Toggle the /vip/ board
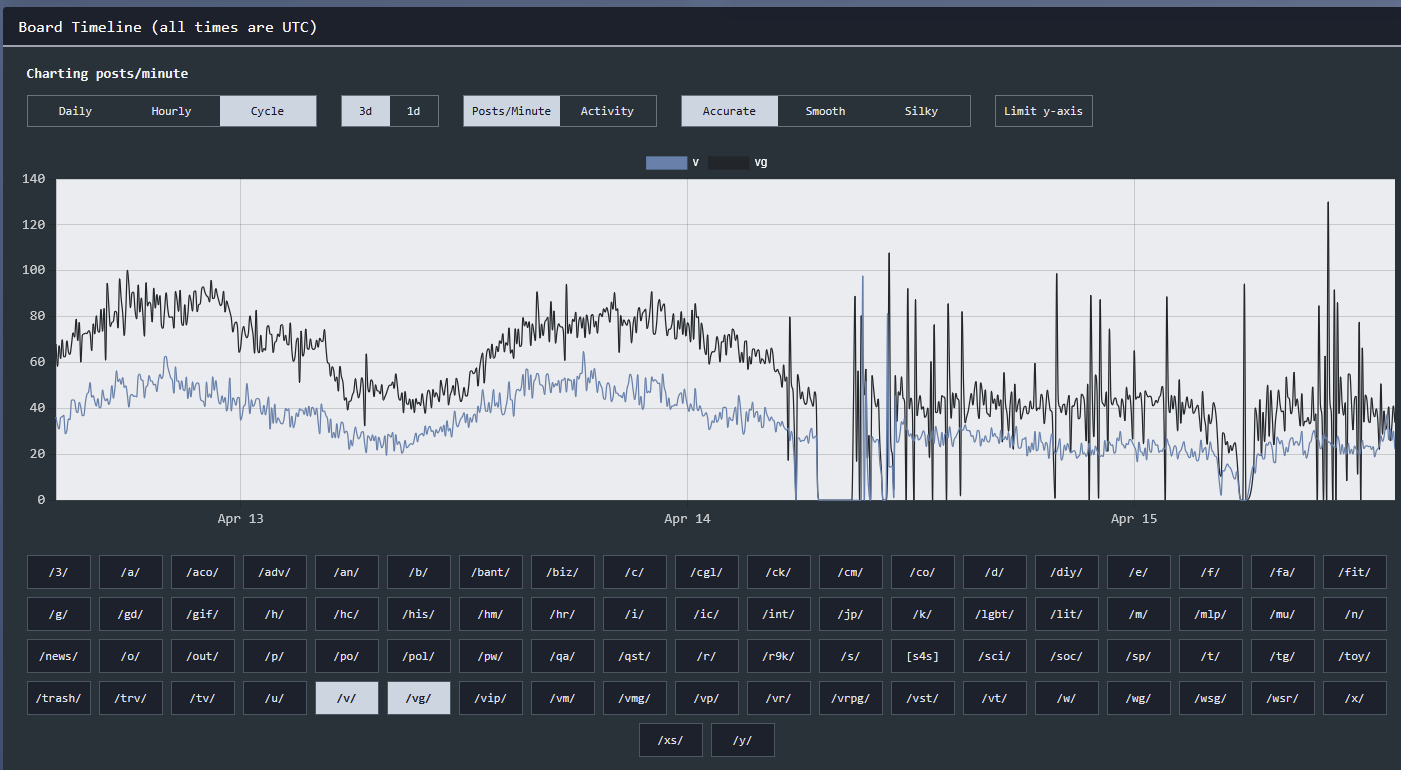 pos(491,698)
